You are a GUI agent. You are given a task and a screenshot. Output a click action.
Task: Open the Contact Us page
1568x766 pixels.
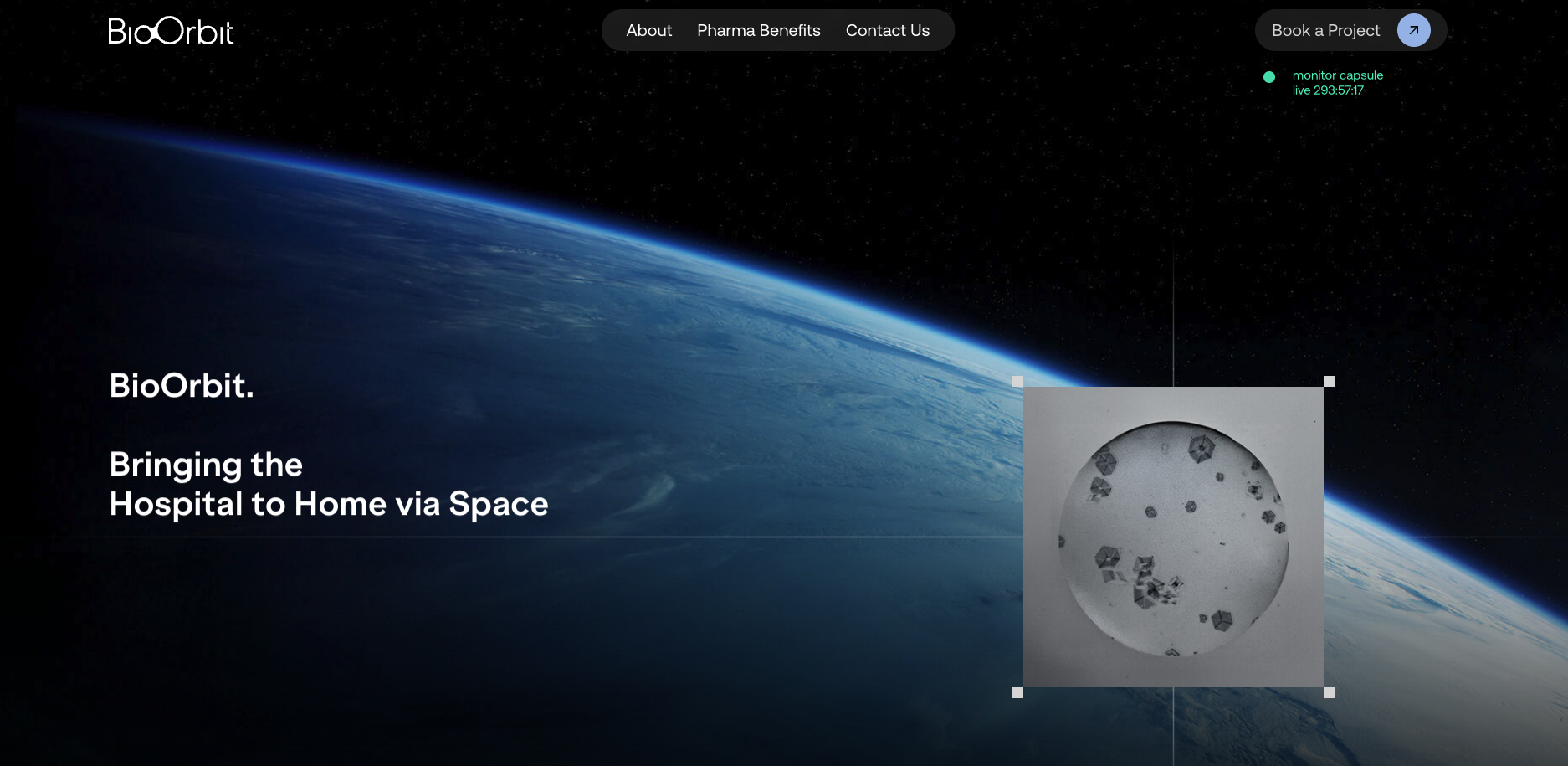[888, 30]
